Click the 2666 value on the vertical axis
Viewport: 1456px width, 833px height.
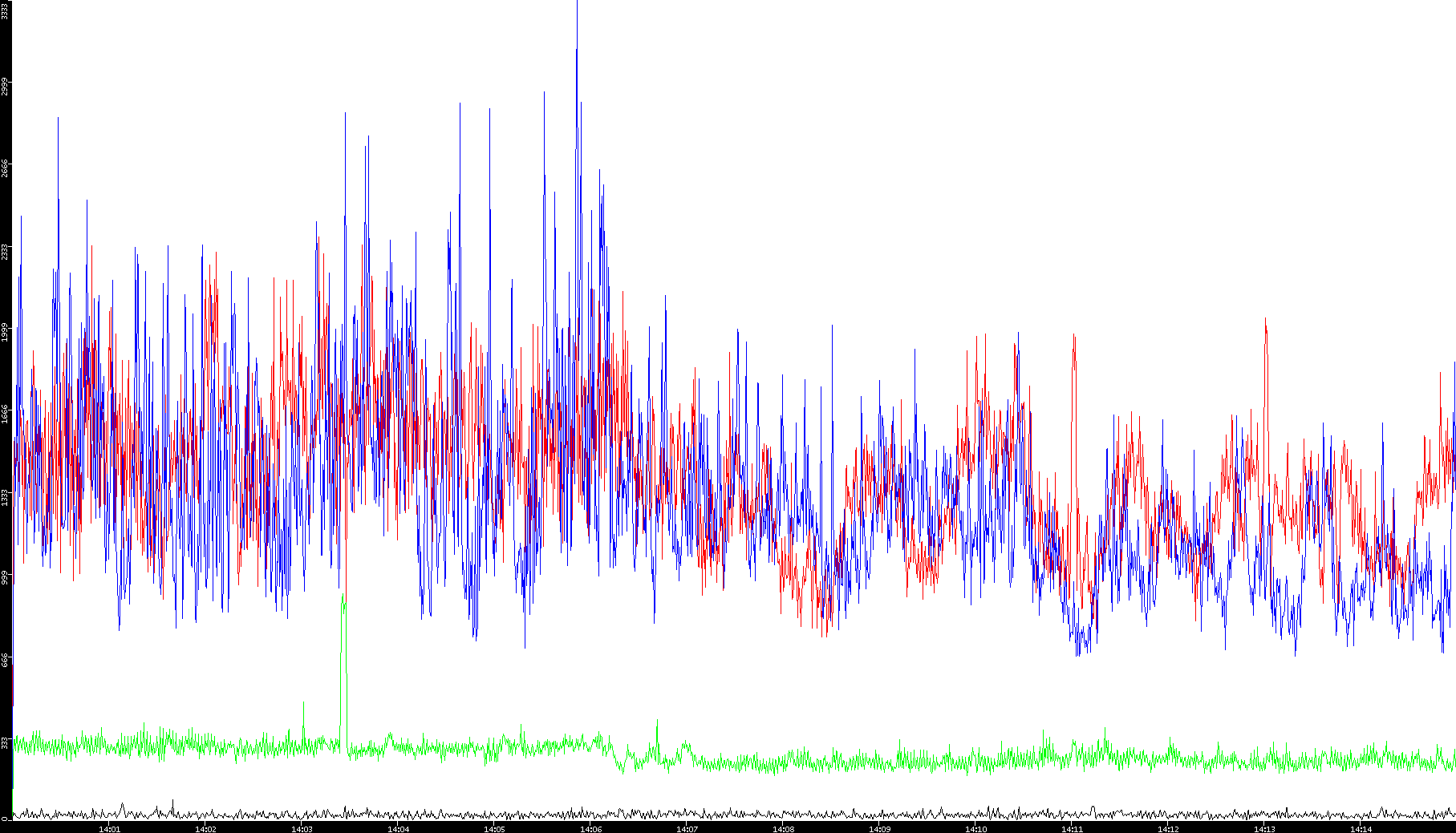[x=5, y=168]
